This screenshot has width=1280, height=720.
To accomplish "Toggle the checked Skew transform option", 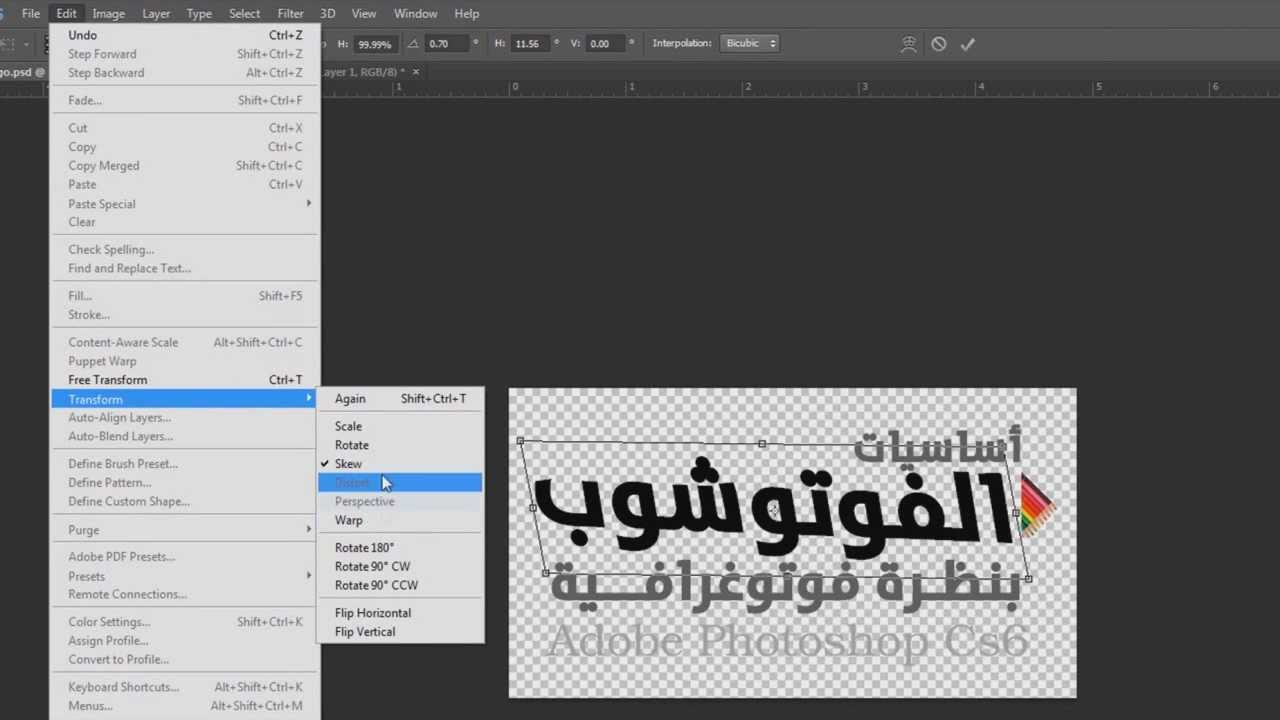I will pos(400,464).
